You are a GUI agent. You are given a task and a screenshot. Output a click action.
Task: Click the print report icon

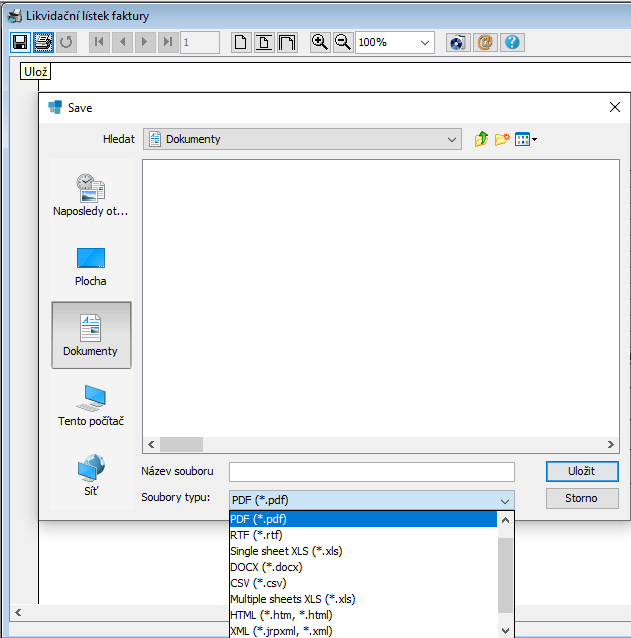pos(43,42)
